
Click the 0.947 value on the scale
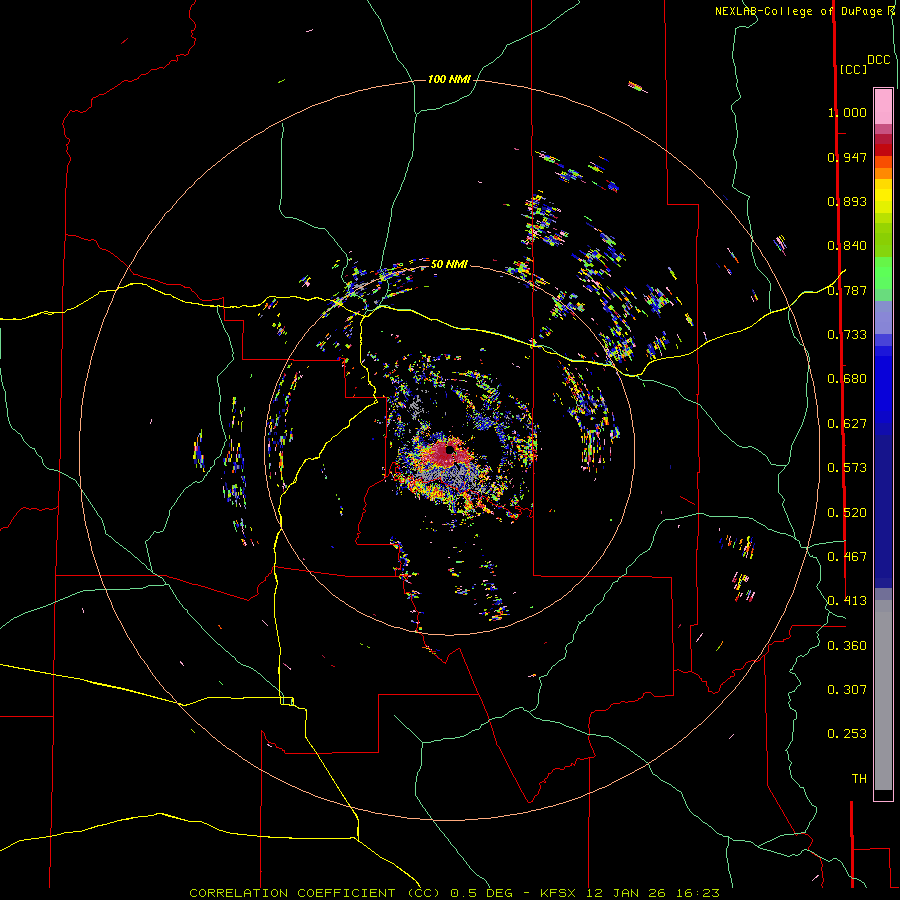pyautogui.click(x=847, y=157)
